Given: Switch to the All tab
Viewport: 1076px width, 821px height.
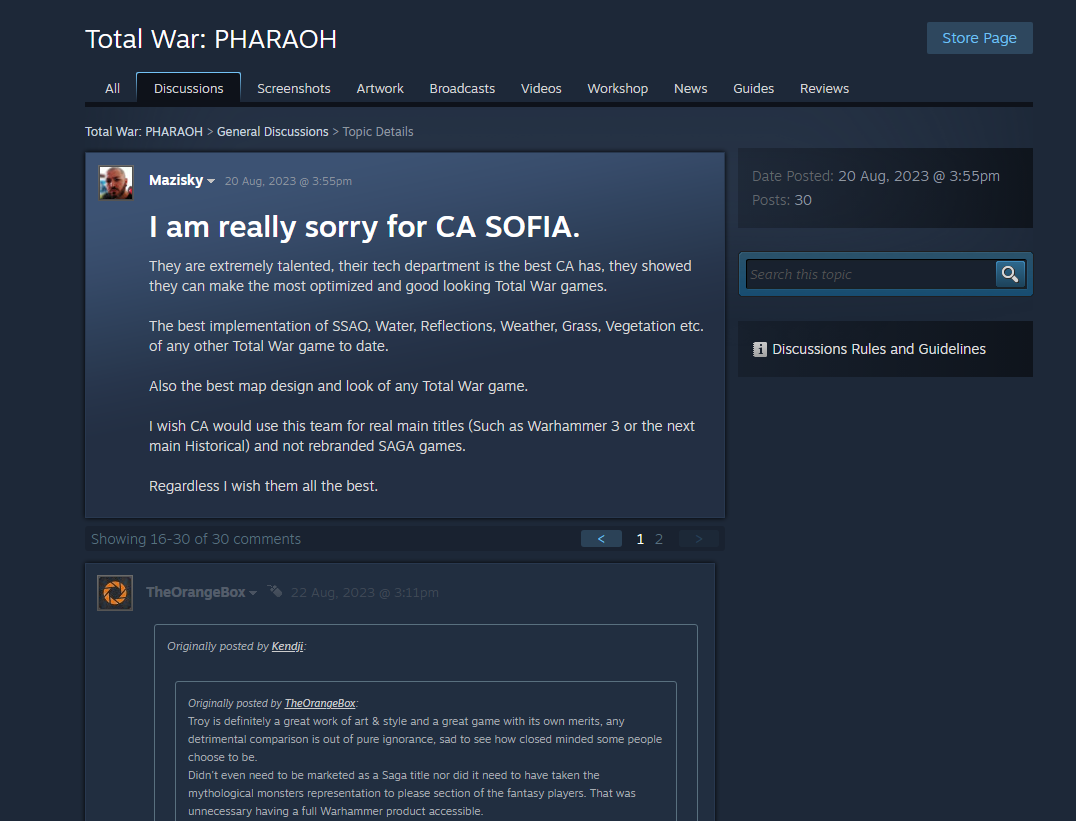Looking at the screenshot, I should 113,89.
